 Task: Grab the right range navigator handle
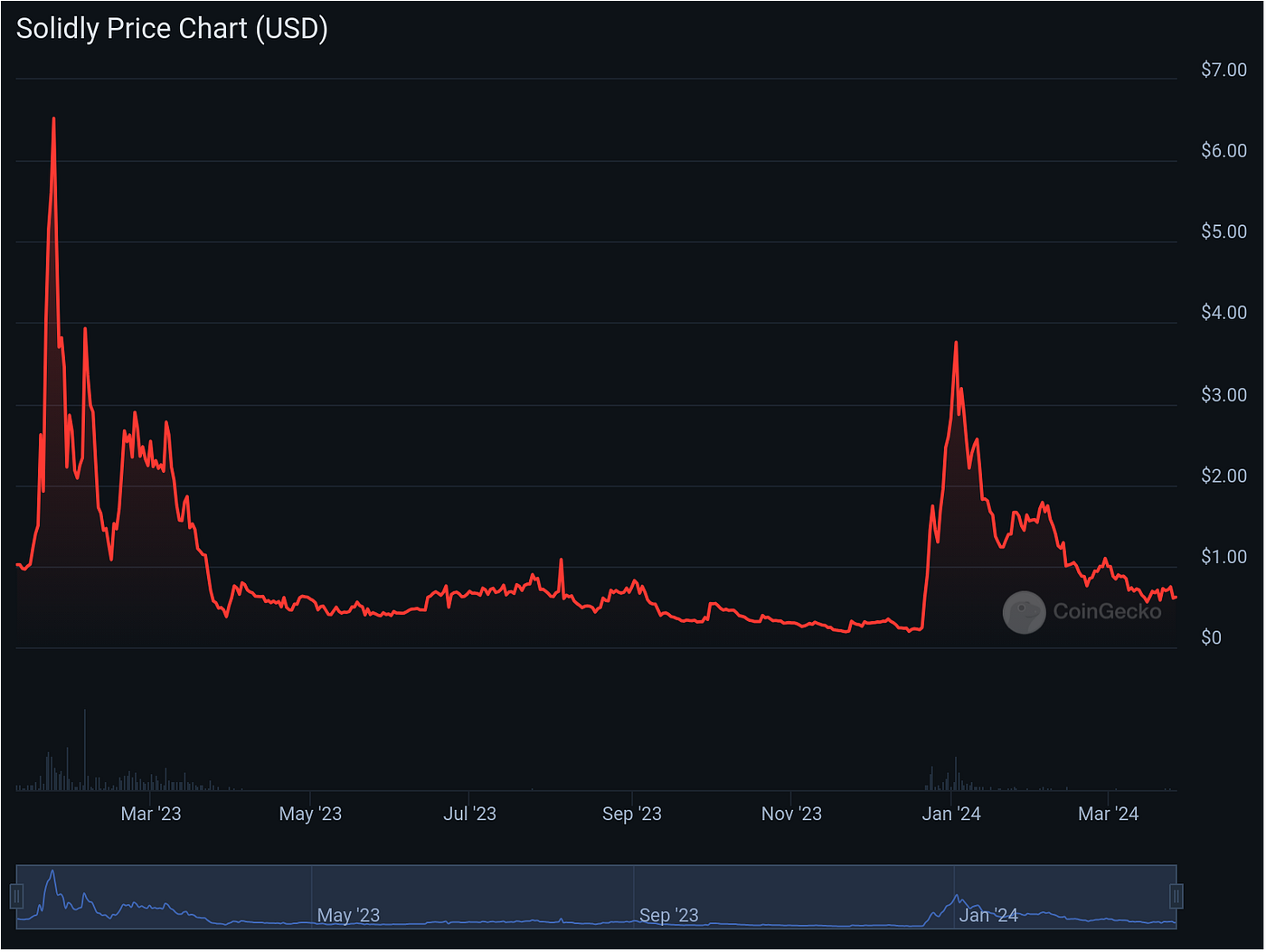(x=1176, y=896)
